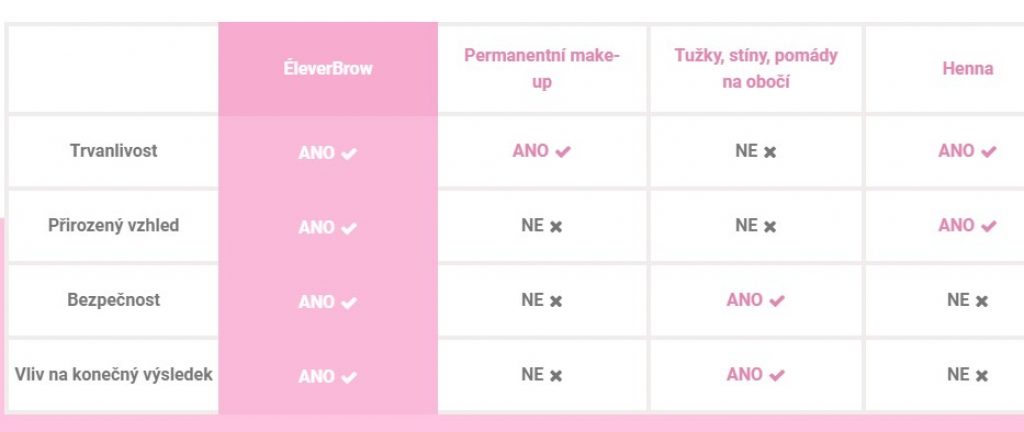This screenshot has height=432, width=1024.
Task: Click the Permanentní make-up Trvanlivost checkmark
Action: coord(563,152)
